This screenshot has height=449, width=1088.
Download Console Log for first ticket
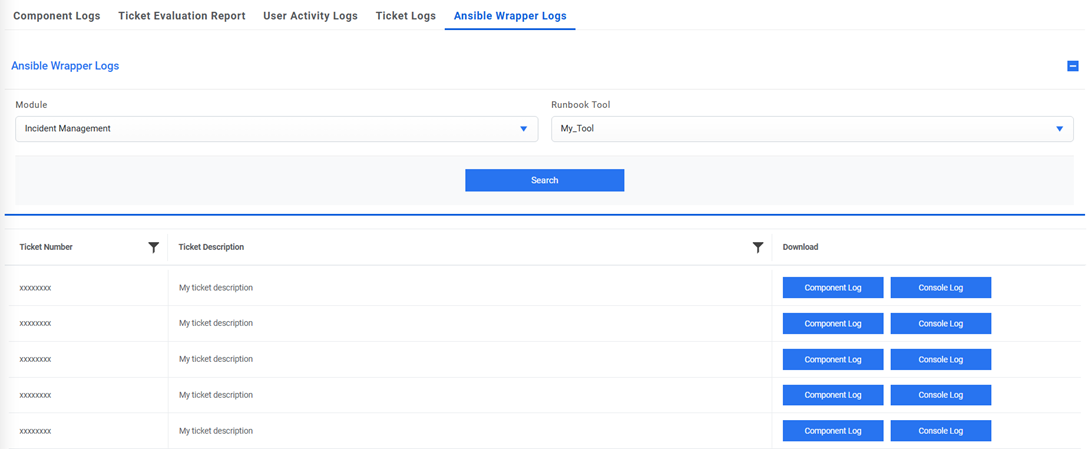point(940,288)
